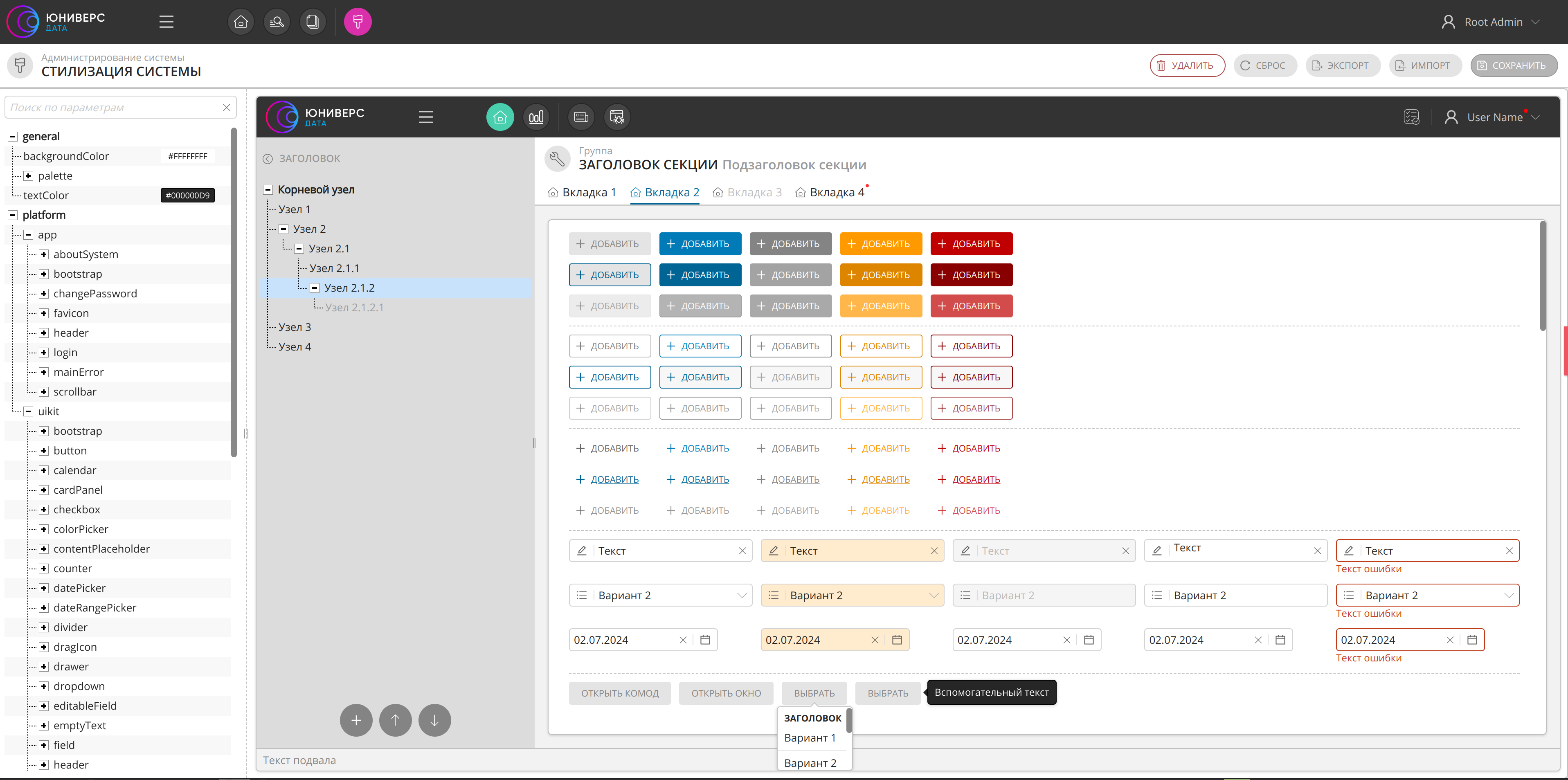The width and height of the screenshot is (1568, 780).
Task: Expand the aboutSystem node
Action: pos(44,254)
